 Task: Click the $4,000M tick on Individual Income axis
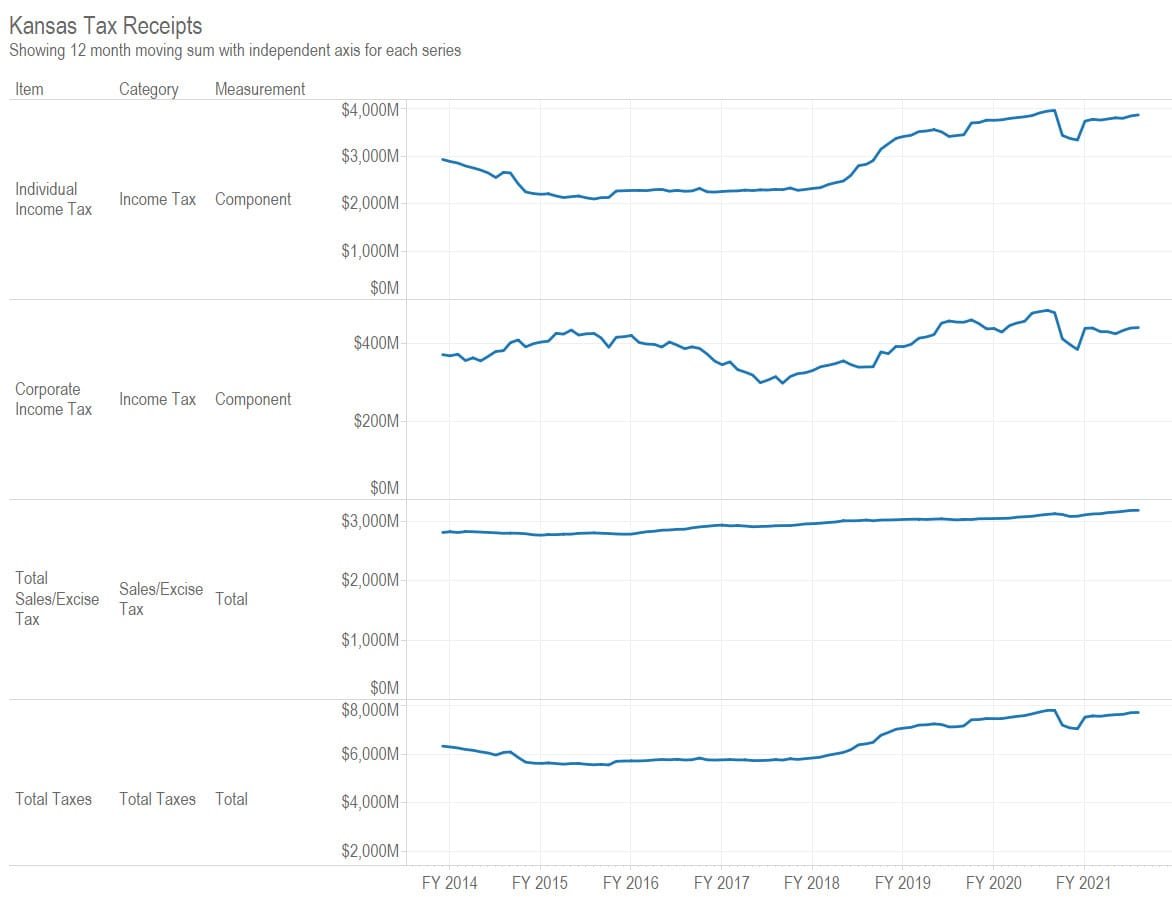click(370, 110)
